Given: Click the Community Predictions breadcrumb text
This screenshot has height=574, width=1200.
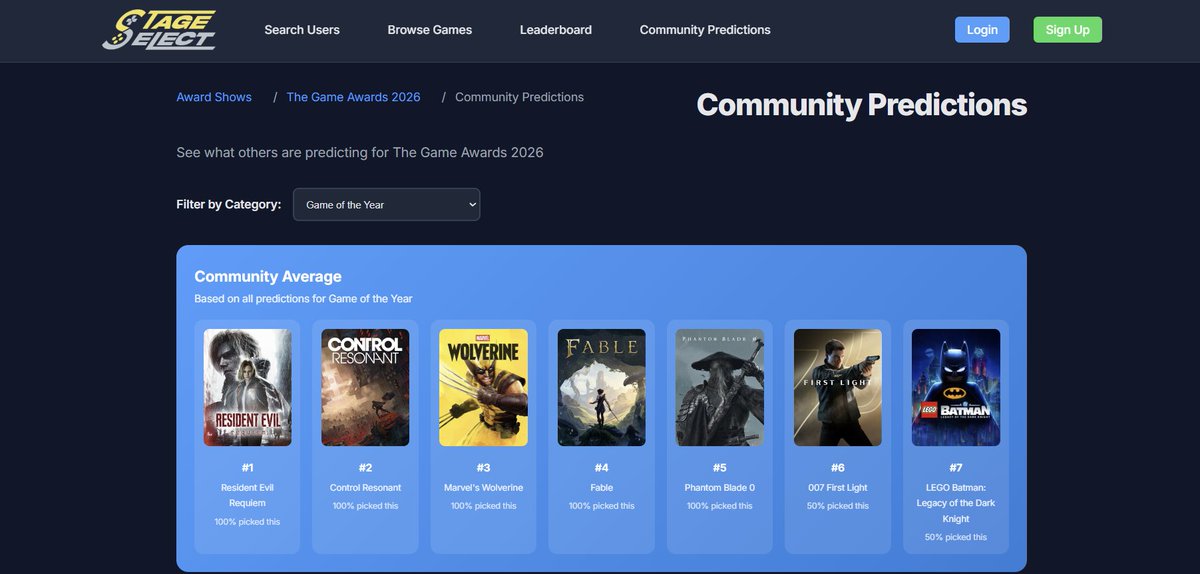Looking at the screenshot, I should pos(519,97).
